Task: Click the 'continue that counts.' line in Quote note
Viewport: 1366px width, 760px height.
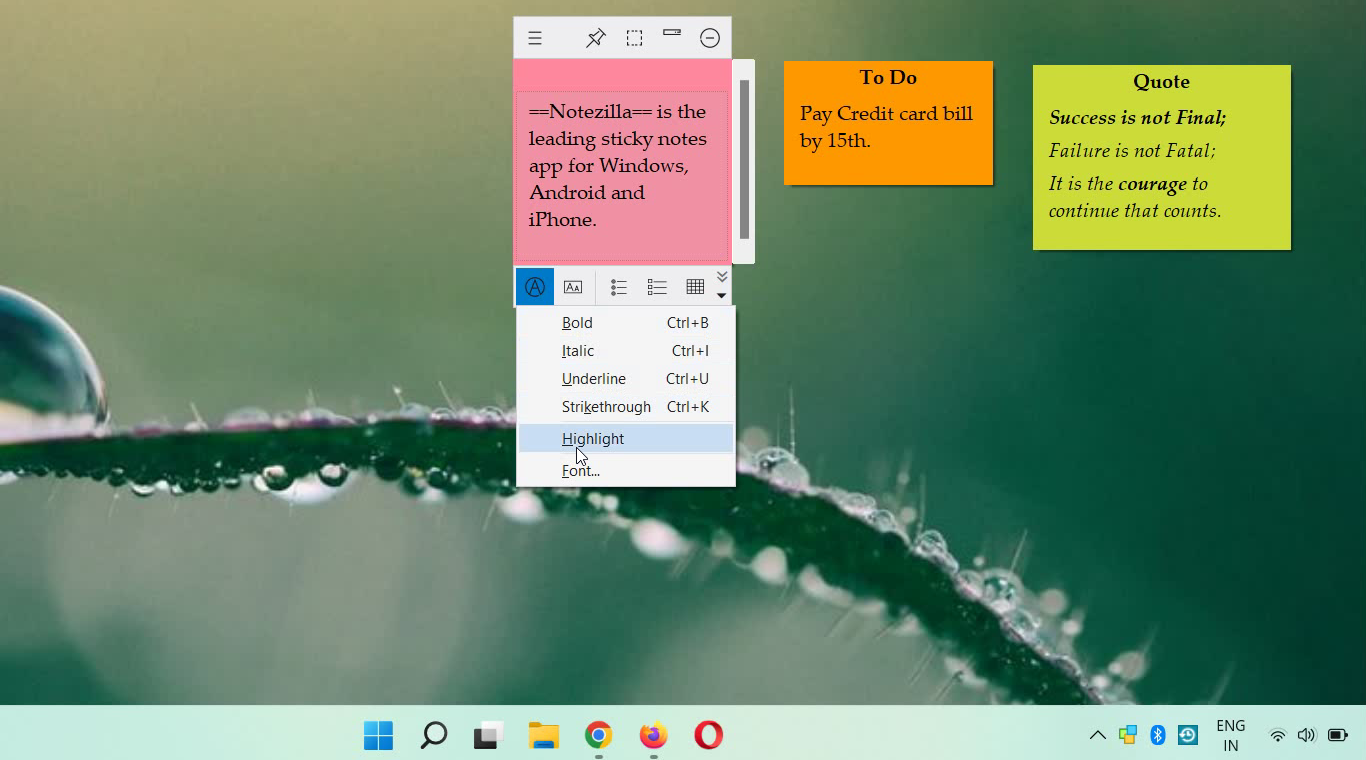Action: (x=1135, y=211)
